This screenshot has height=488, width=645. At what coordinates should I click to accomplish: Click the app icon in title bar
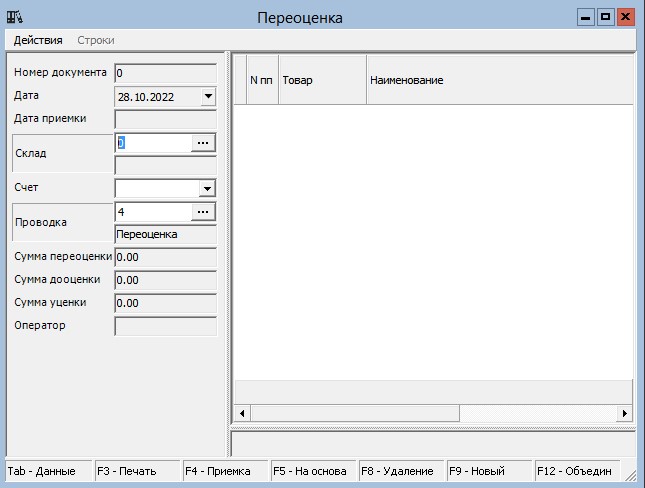coord(15,17)
